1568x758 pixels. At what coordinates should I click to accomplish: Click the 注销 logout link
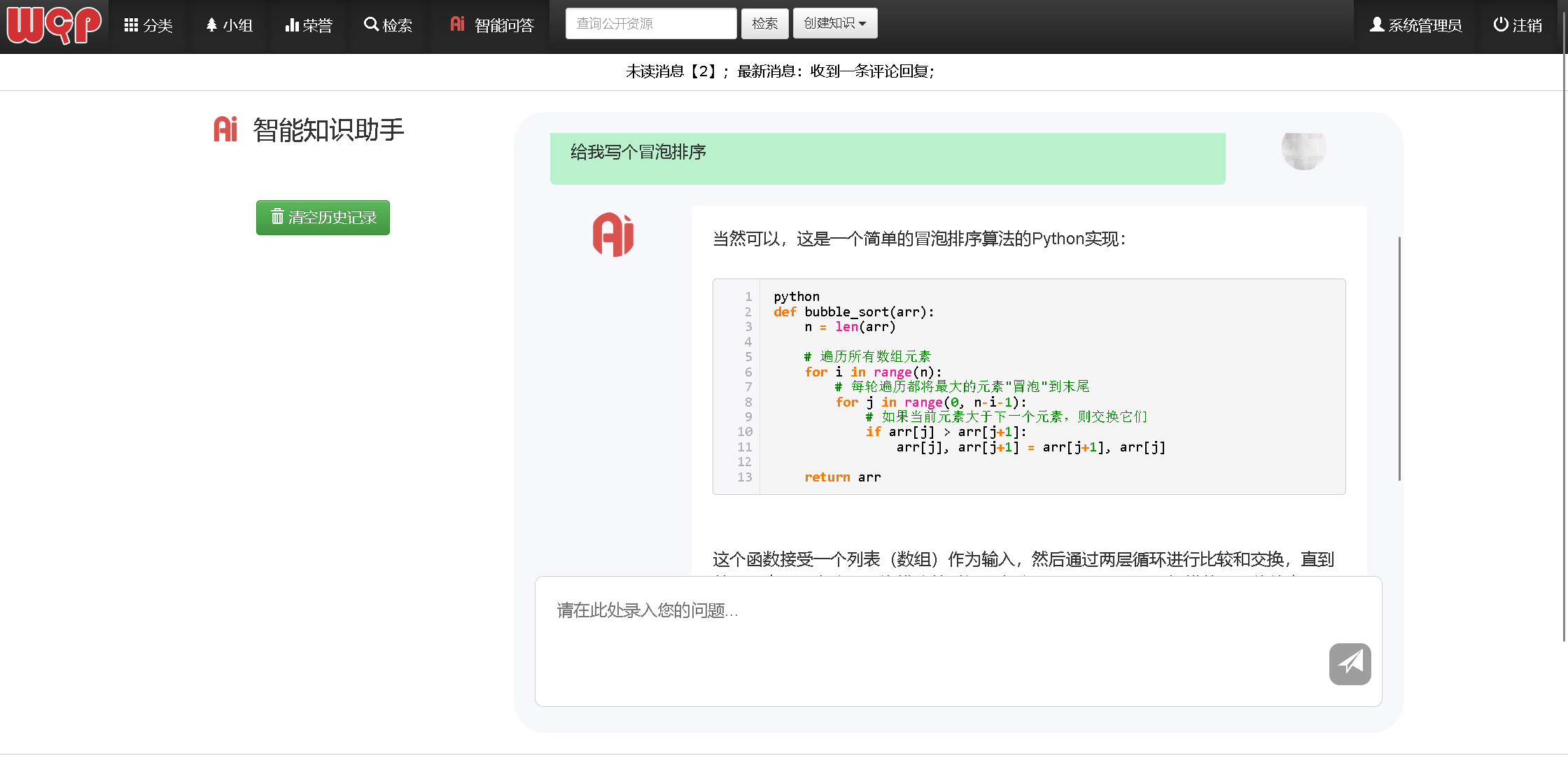pos(1518,26)
